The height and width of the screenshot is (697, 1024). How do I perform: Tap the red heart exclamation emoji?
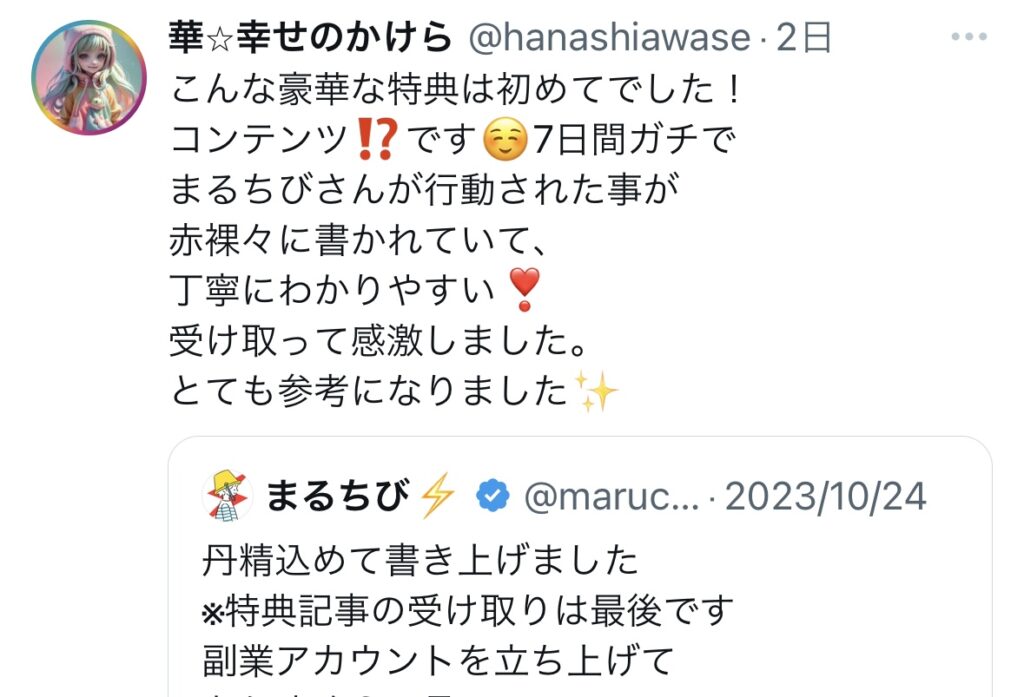tap(524, 289)
